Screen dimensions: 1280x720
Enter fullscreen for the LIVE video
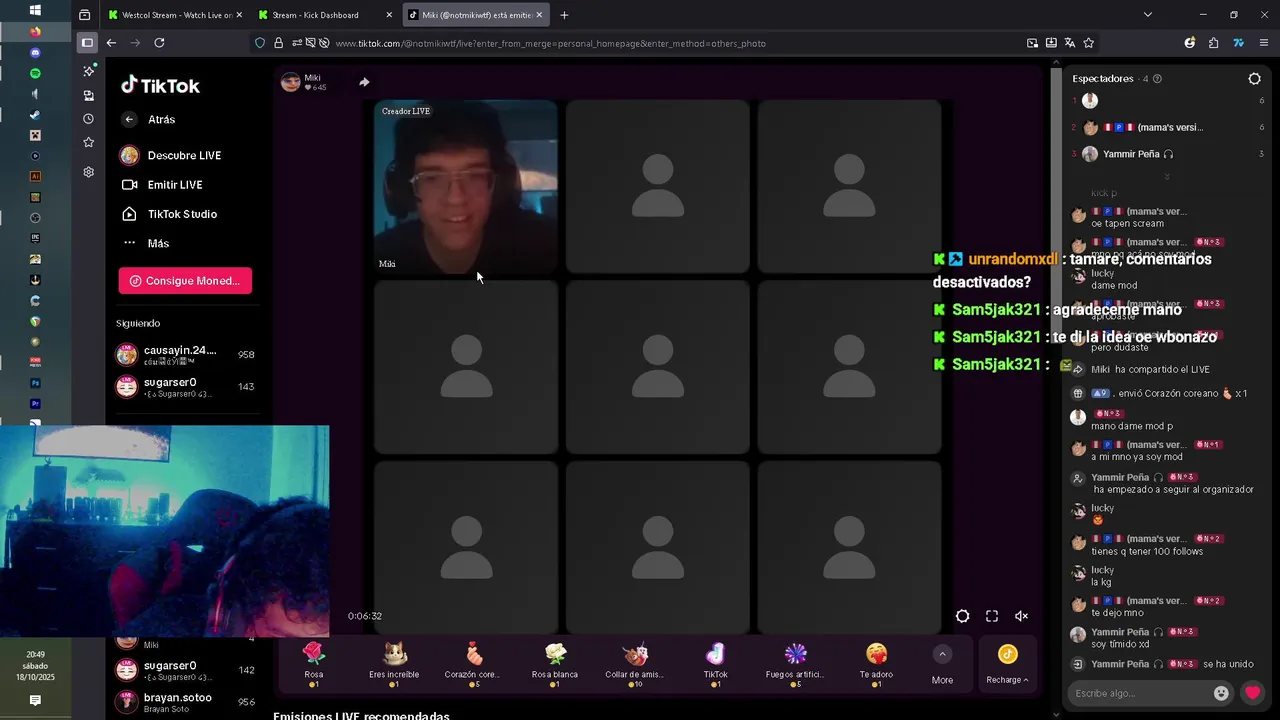992,616
